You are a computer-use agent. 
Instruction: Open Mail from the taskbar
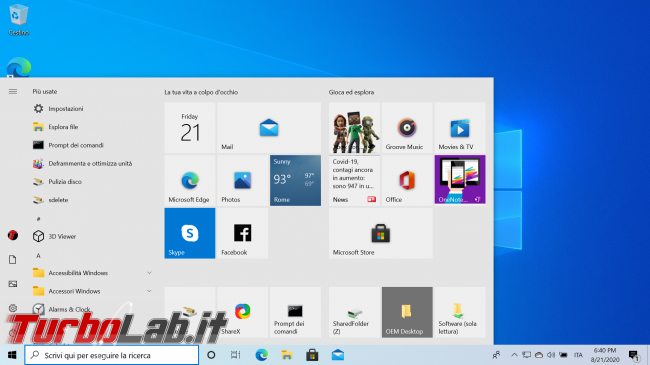(337, 355)
